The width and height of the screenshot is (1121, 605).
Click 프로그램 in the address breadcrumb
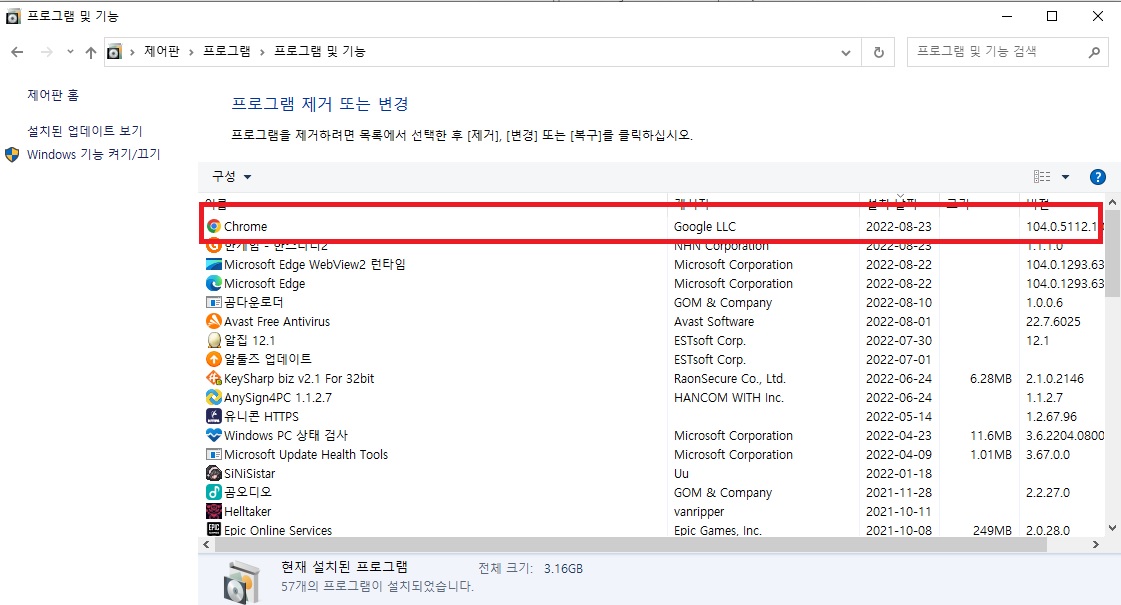(227, 51)
